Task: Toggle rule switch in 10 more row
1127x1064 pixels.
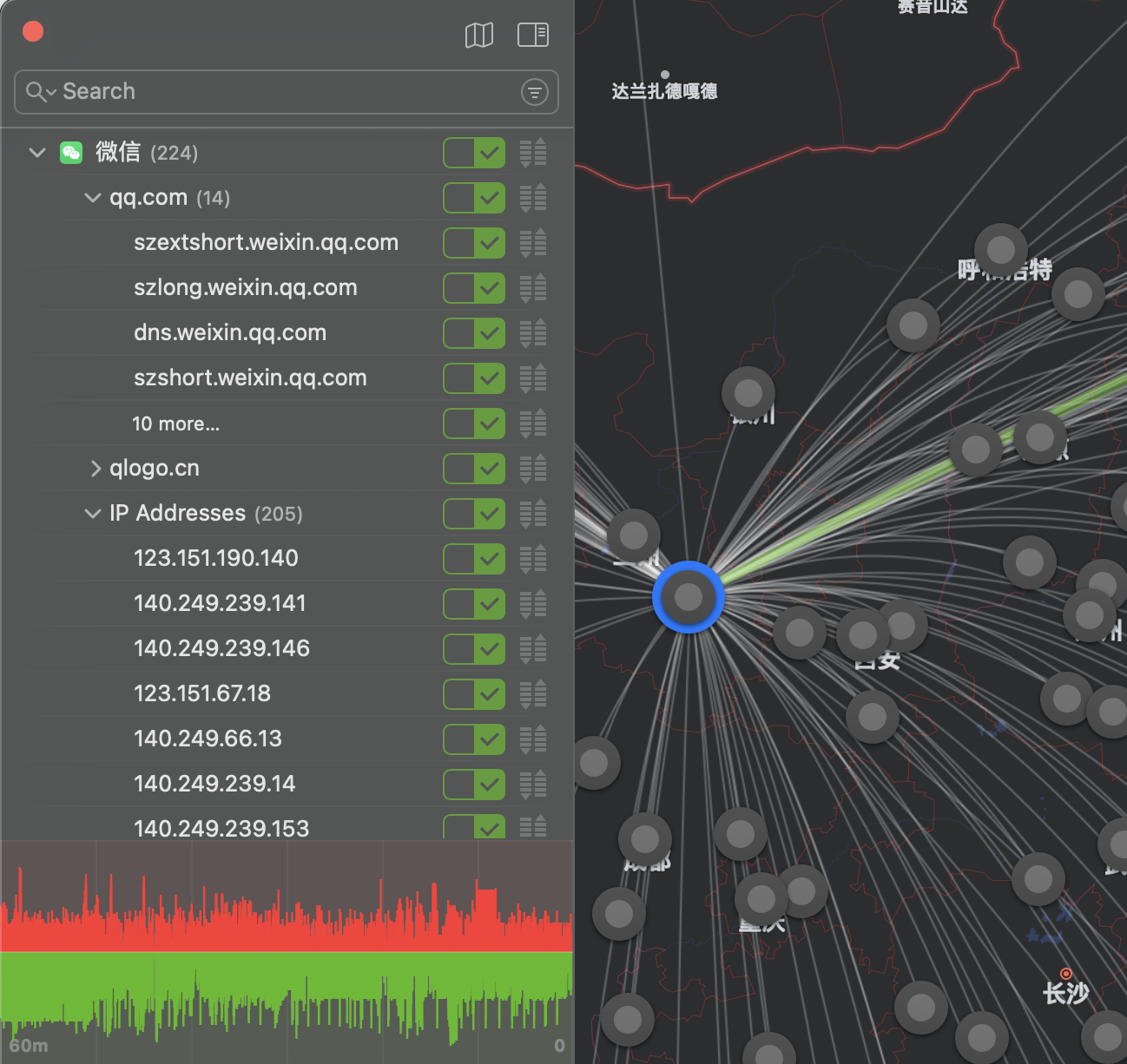Action: (x=474, y=424)
